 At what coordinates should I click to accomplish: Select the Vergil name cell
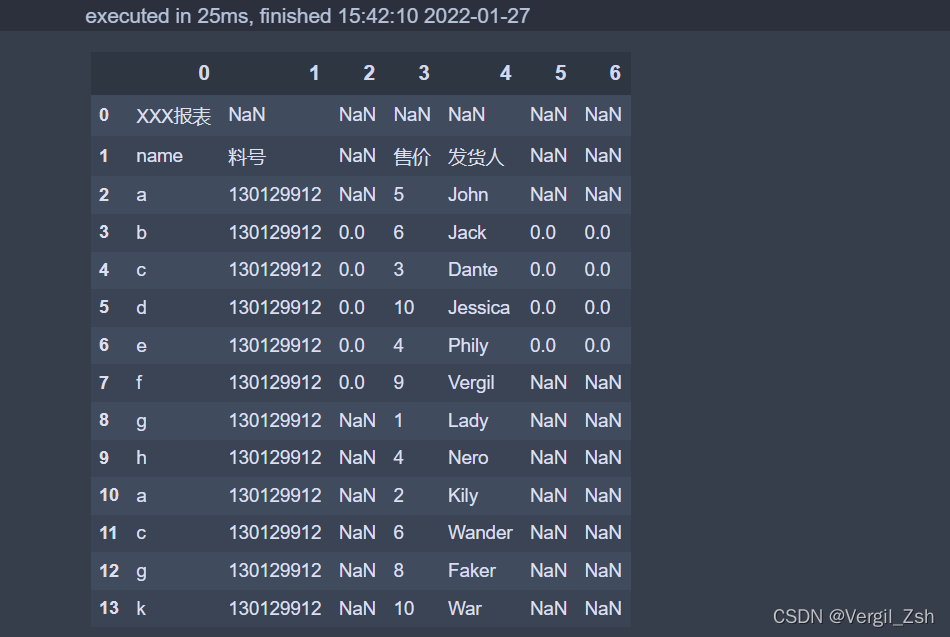471,383
